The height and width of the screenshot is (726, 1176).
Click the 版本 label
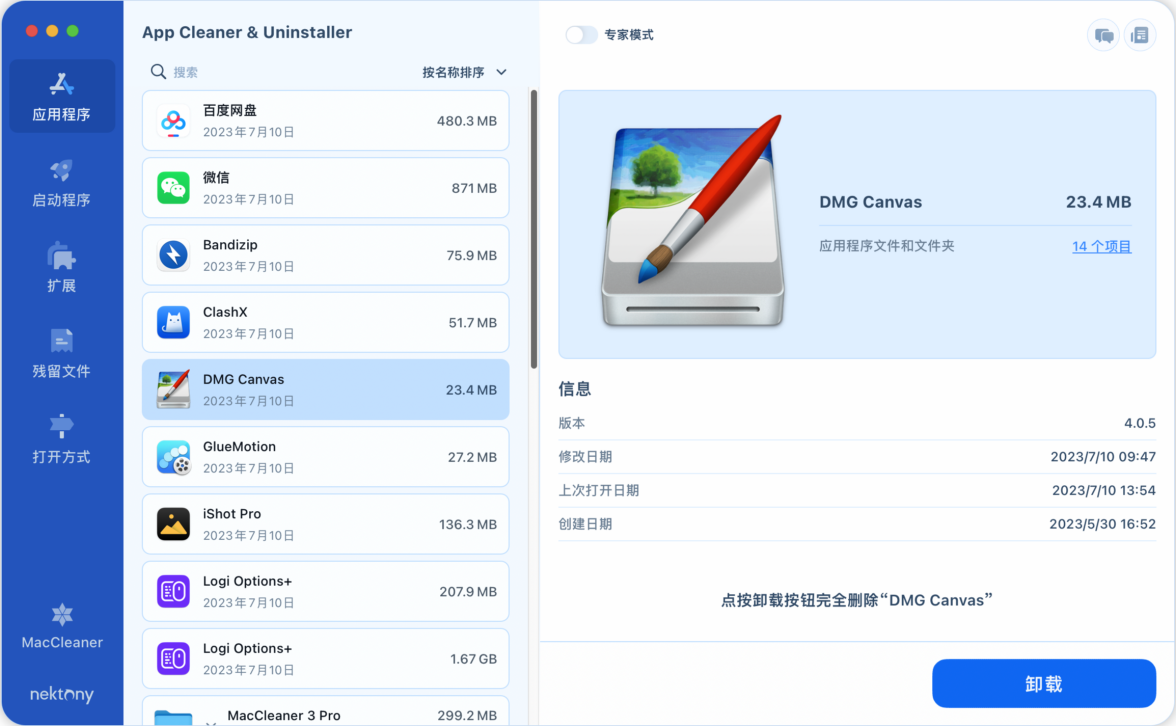[572, 423]
